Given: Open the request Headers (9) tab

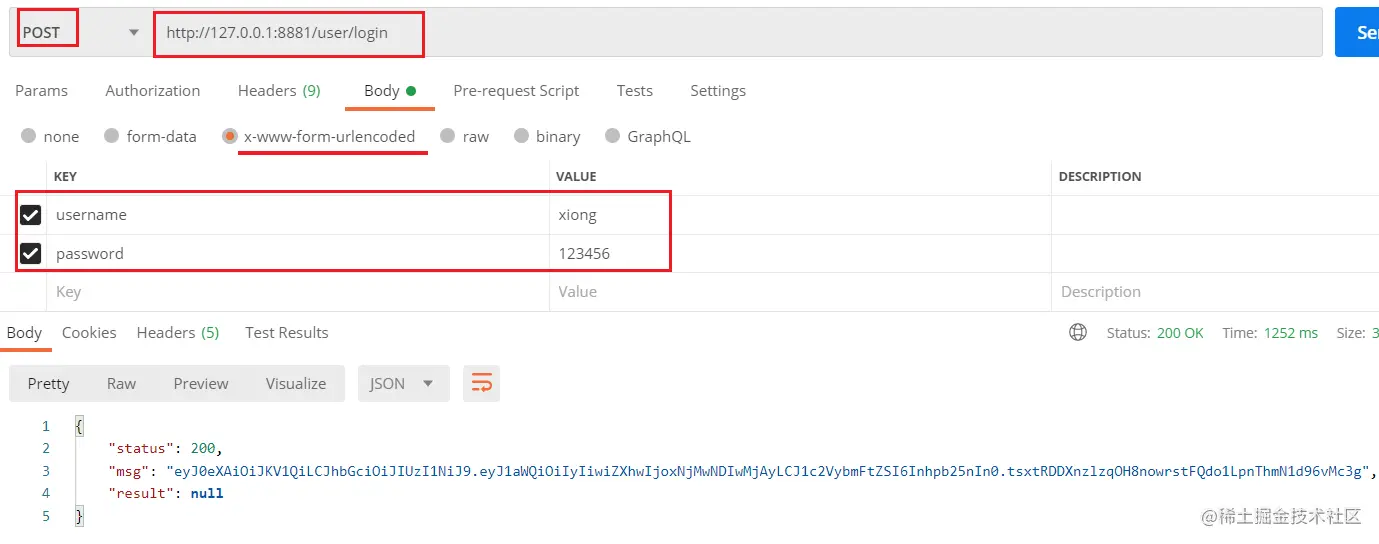Looking at the screenshot, I should point(279,90).
